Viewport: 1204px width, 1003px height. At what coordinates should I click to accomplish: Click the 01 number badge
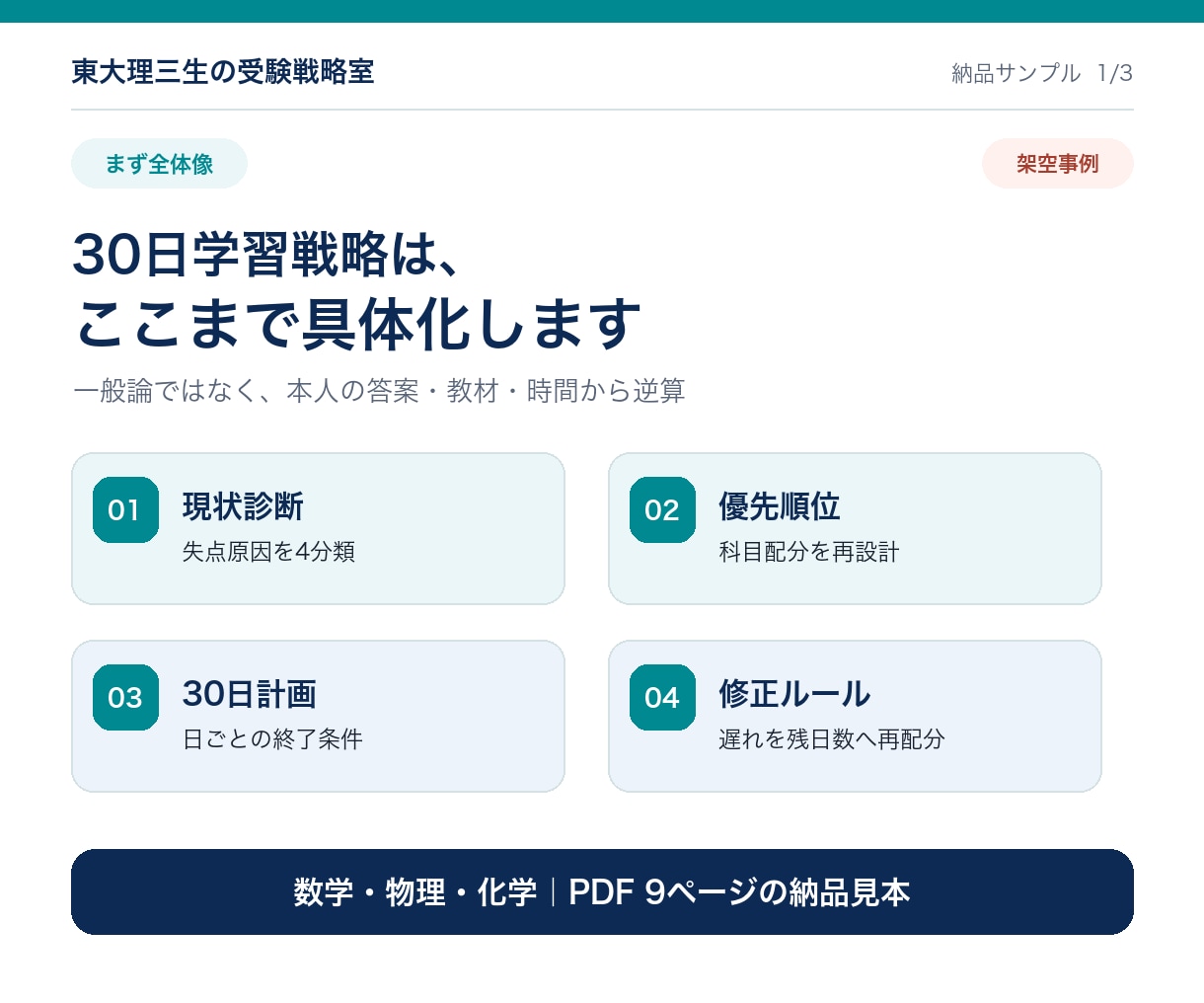point(125,509)
